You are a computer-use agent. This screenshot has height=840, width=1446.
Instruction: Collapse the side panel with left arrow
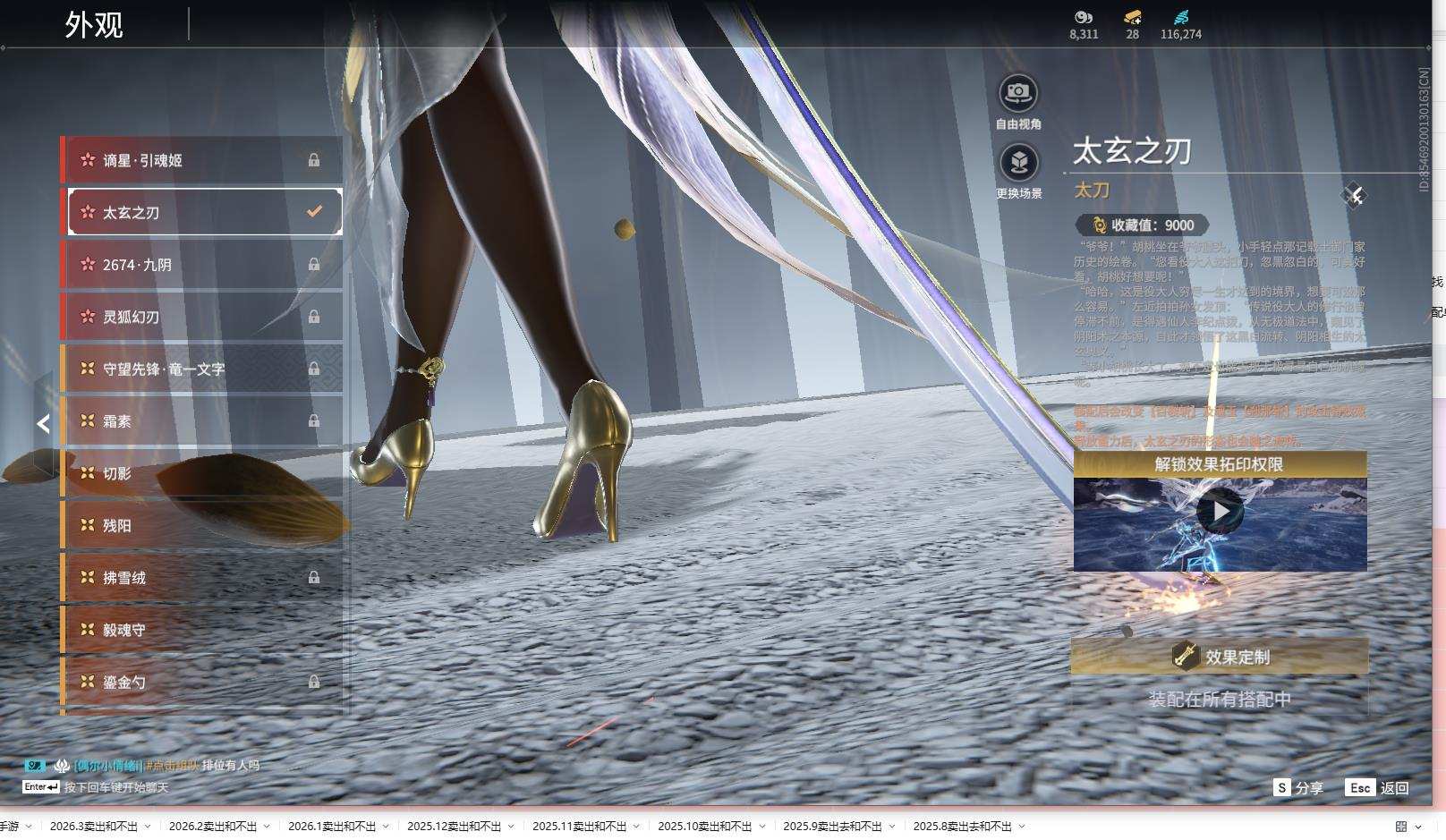tap(43, 423)
